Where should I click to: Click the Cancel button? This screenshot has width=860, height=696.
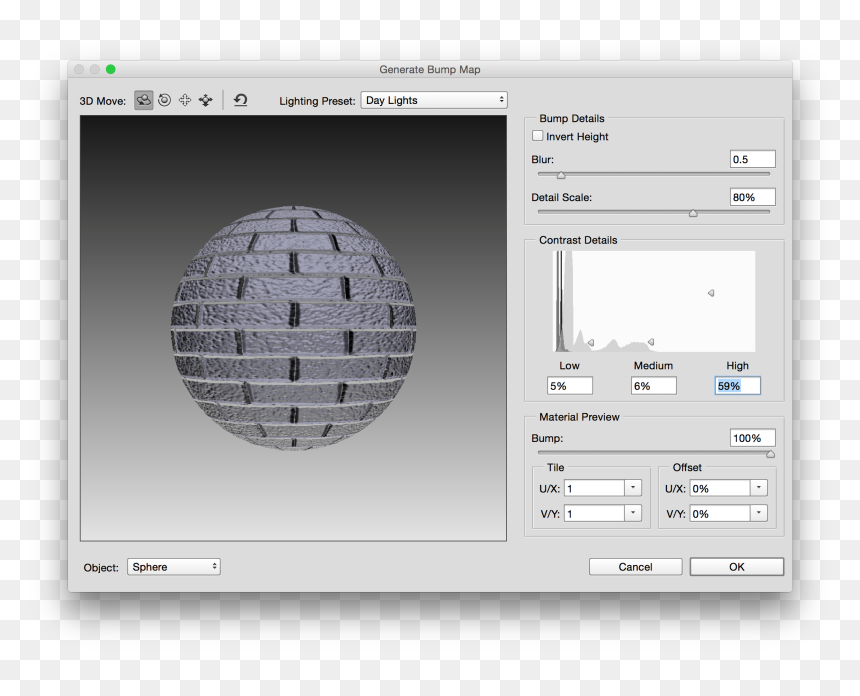[636, 567]
